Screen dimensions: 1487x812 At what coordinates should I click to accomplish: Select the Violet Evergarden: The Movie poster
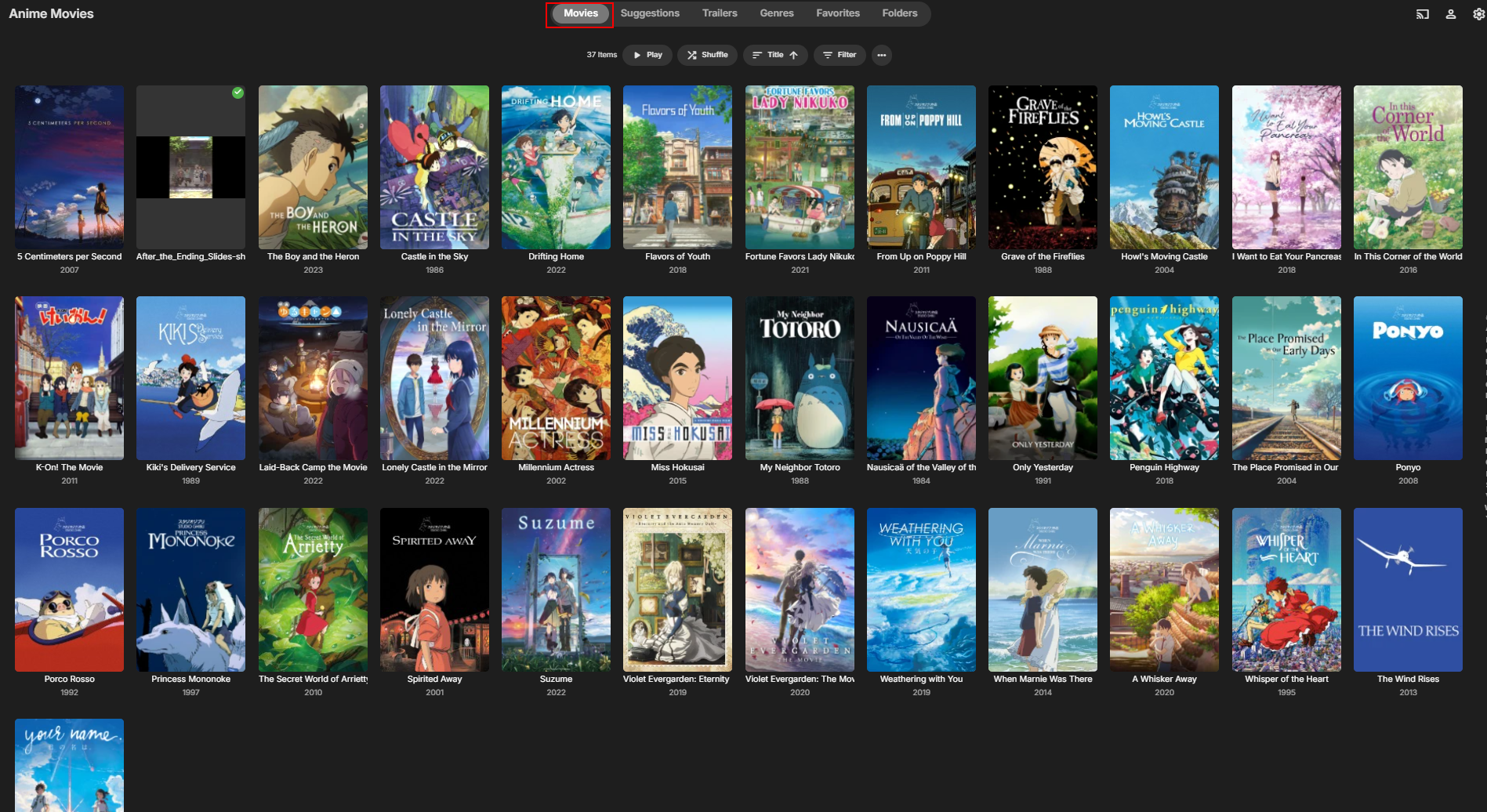[800, 589]
